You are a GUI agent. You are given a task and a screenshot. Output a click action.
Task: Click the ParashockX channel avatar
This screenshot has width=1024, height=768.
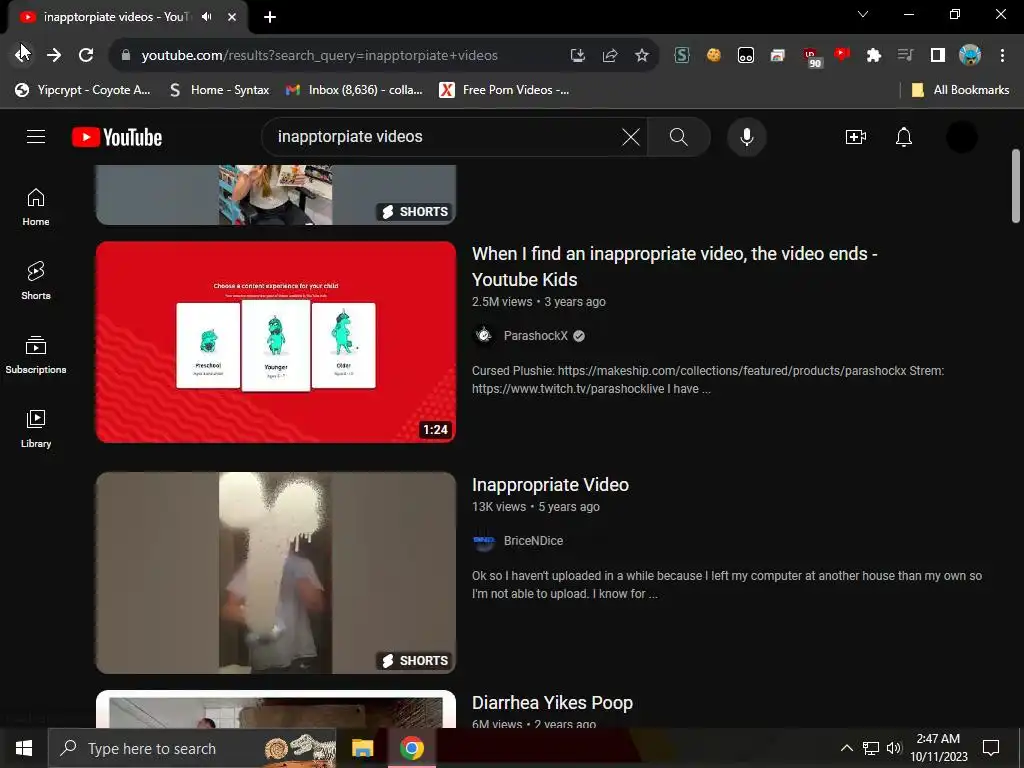tap(483, 336)
